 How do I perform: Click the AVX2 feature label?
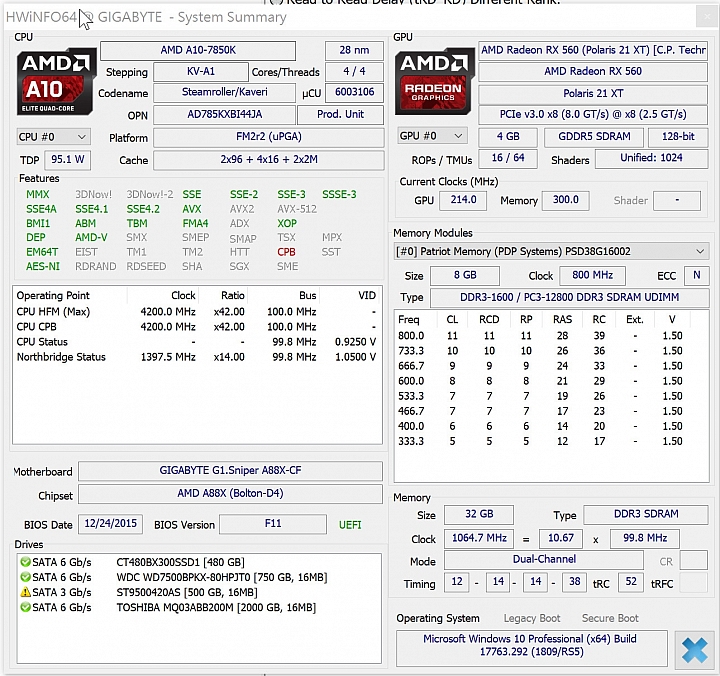coord(242,209)
